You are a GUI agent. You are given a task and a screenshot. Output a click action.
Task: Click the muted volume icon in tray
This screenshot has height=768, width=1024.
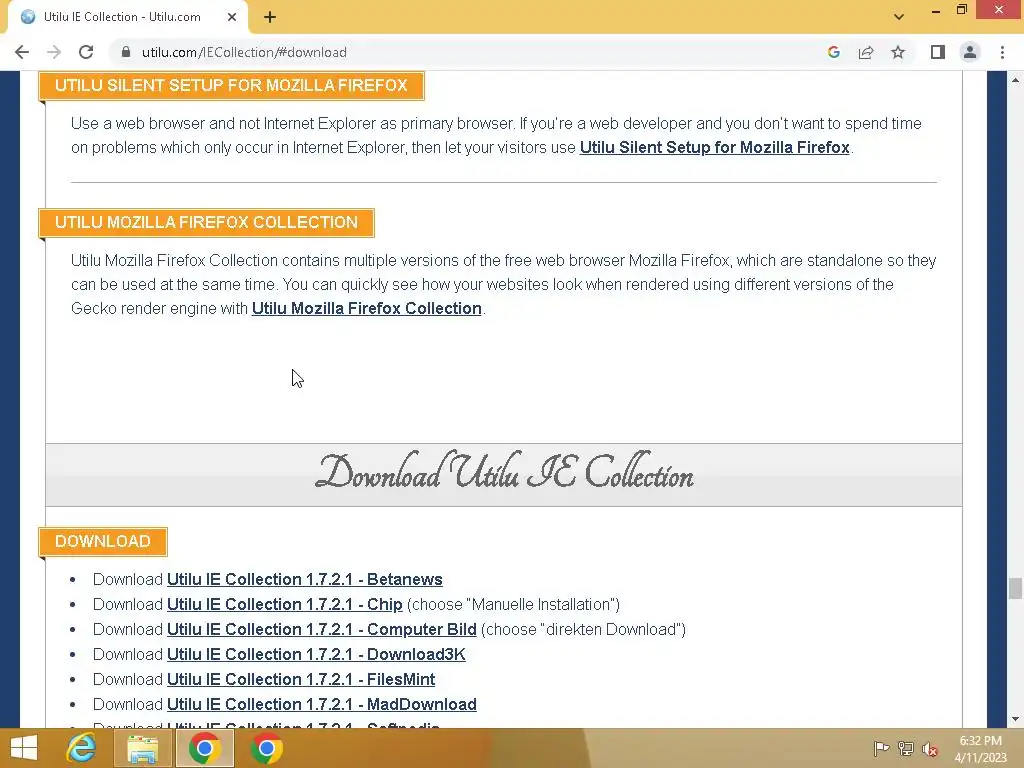coord(929,749)
